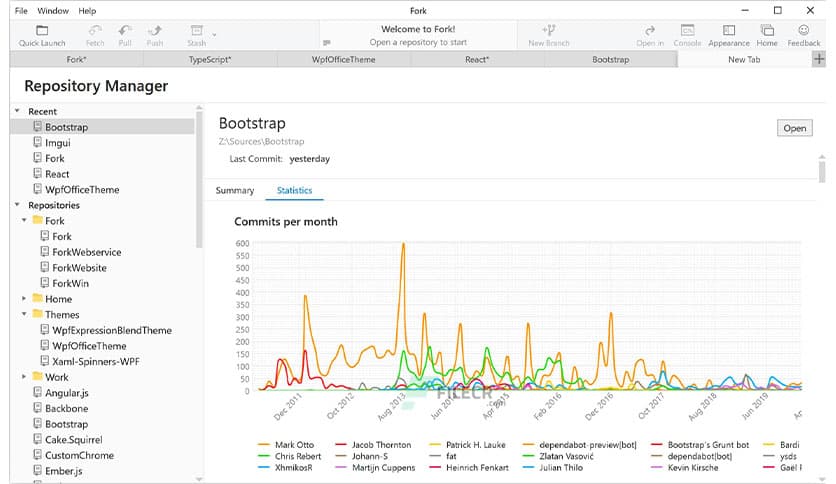Click the Feedback smiley icon
This screenshot has width=836, height=484.
click(804, 31)
